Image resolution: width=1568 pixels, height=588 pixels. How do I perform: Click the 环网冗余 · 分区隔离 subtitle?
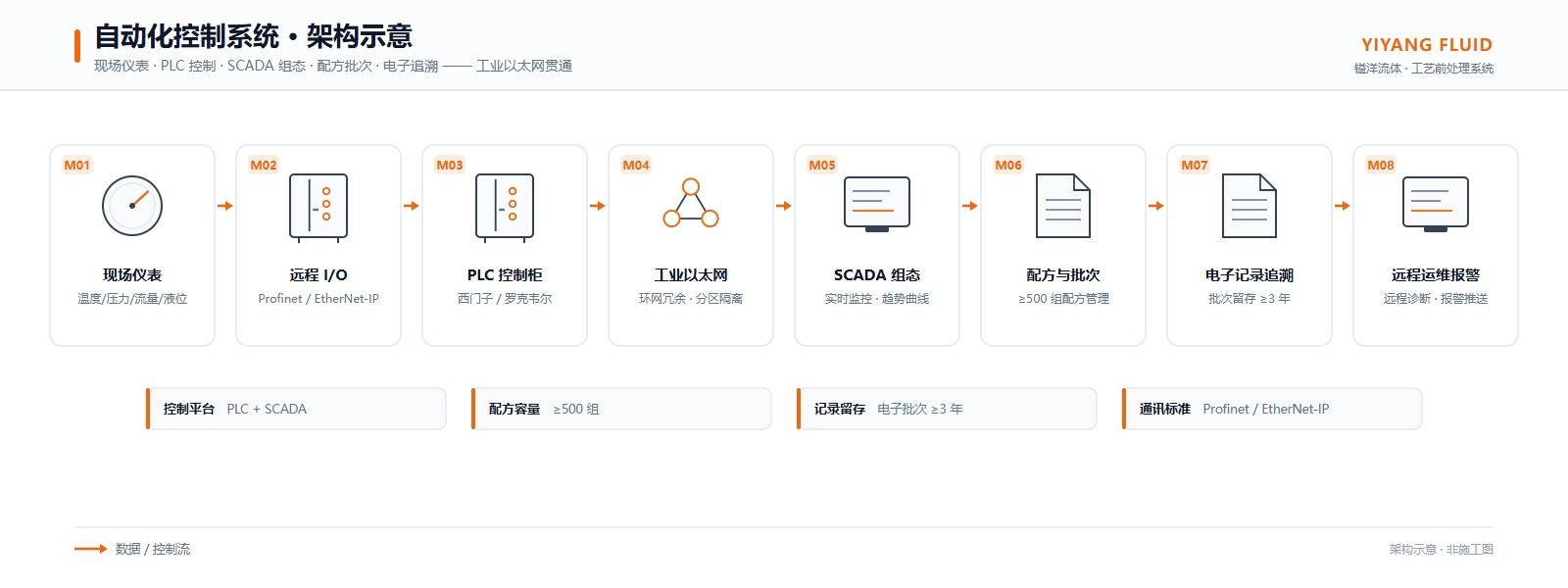click(691, 299)
